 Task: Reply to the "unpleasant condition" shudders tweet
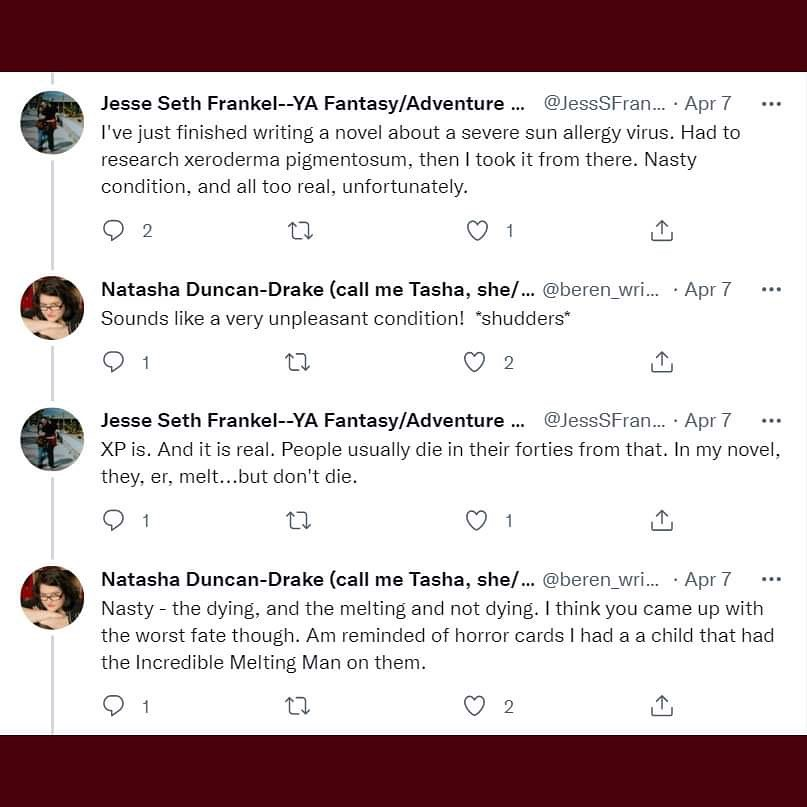(114, 362)
